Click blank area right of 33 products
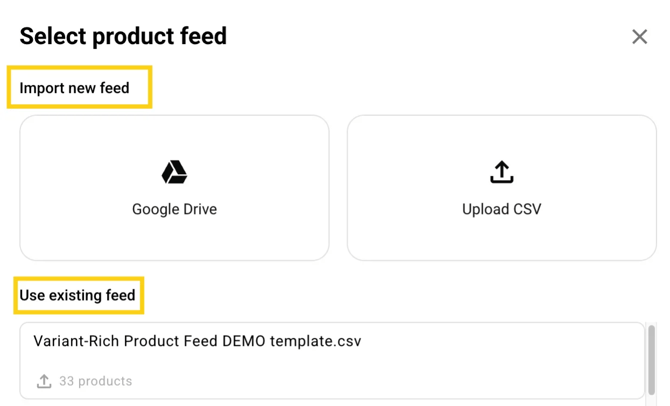Screen dimensions: 670x406 pyautogui.click(x=400, y=381)
